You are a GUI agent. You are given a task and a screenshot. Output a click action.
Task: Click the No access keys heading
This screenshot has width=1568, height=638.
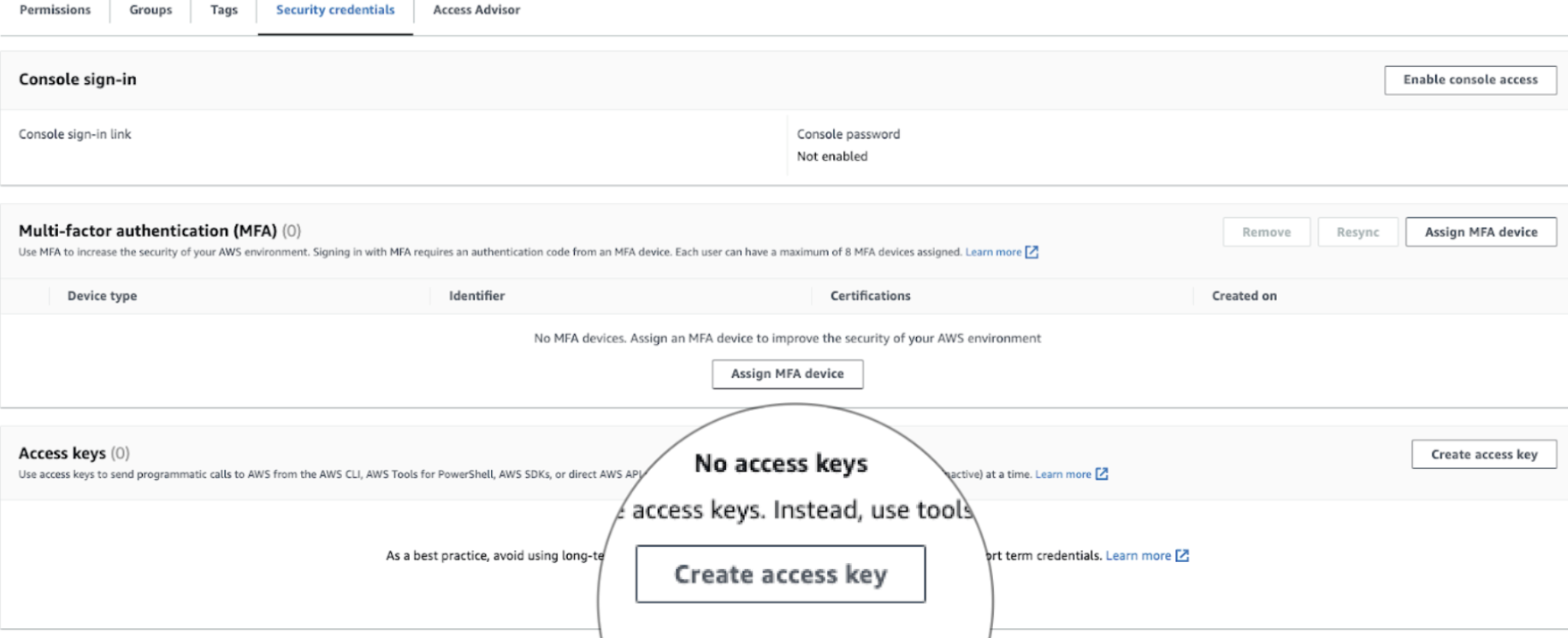[x=781, y=463]
